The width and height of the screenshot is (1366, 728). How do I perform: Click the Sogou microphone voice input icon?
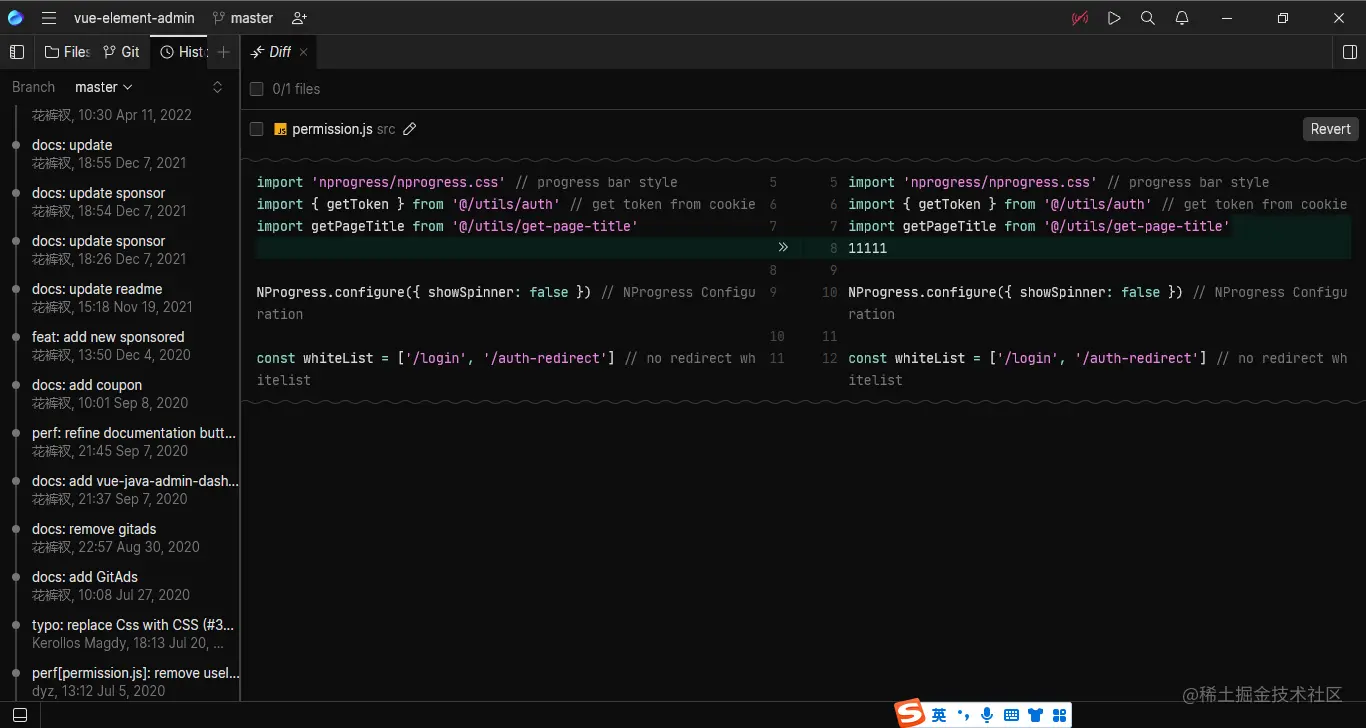986,714
